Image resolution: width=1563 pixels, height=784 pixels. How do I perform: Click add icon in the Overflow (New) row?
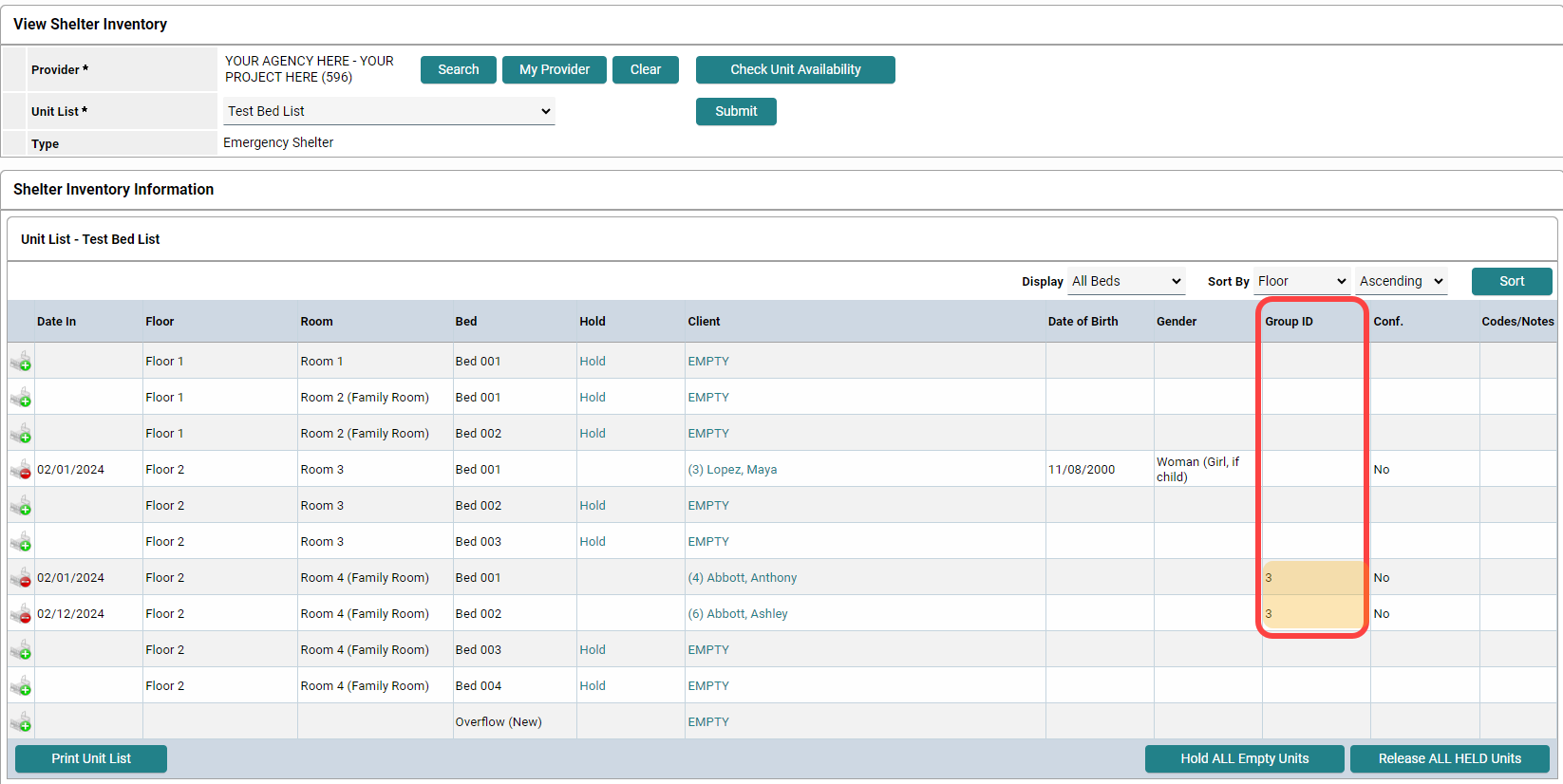[21, 722]
